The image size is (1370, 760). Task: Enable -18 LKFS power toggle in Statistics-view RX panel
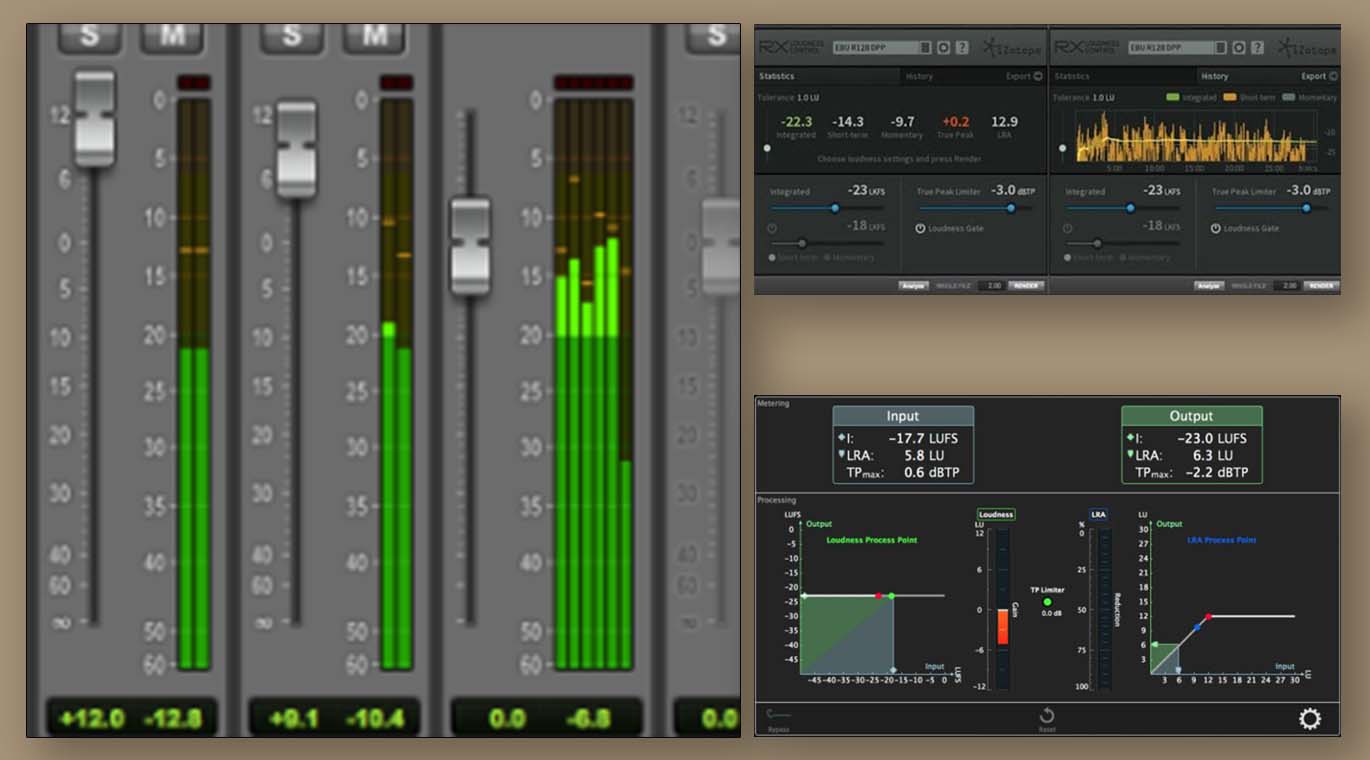coord(772,228)
